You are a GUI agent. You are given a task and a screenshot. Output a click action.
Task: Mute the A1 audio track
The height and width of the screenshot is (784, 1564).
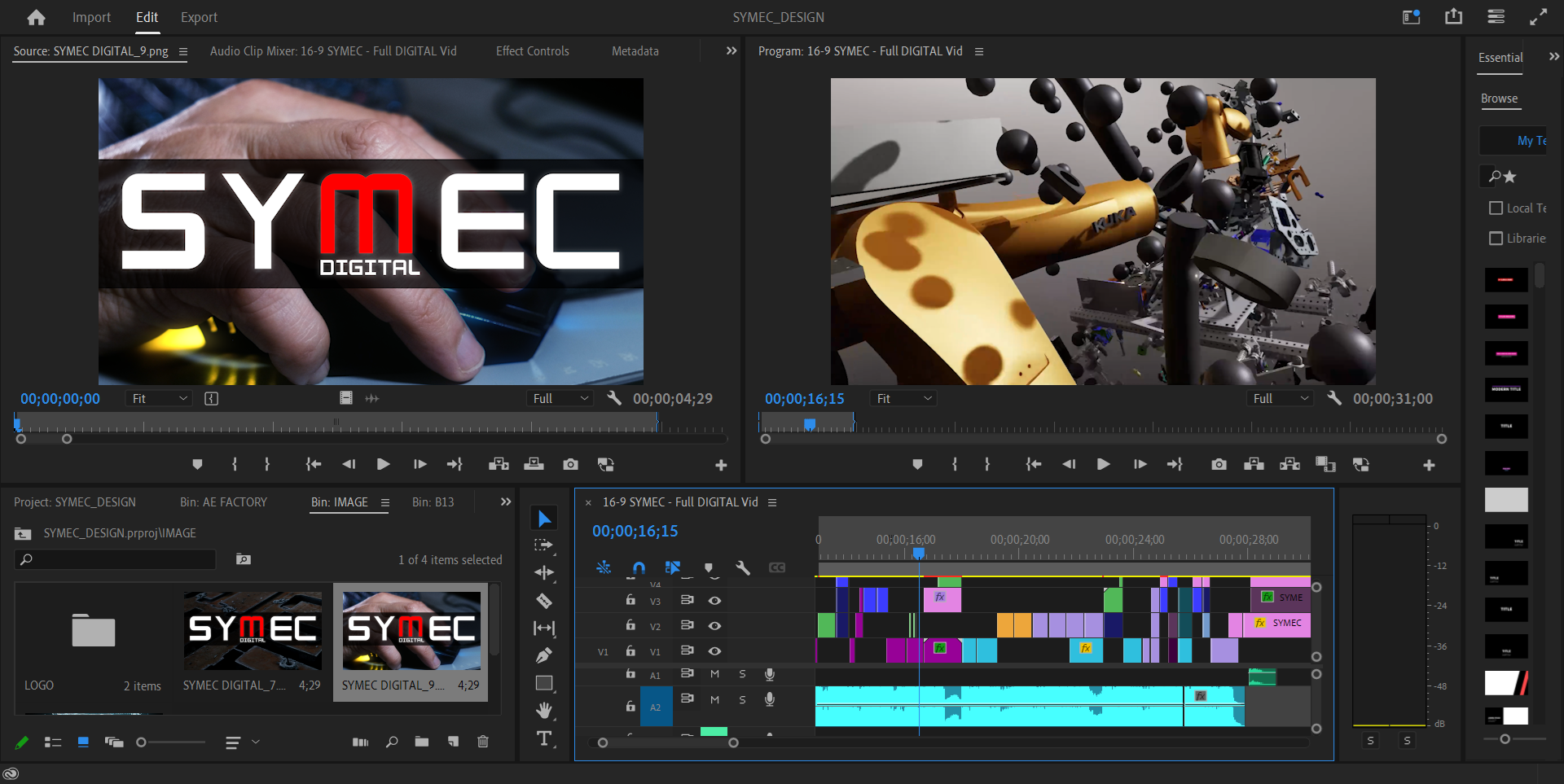714,674
